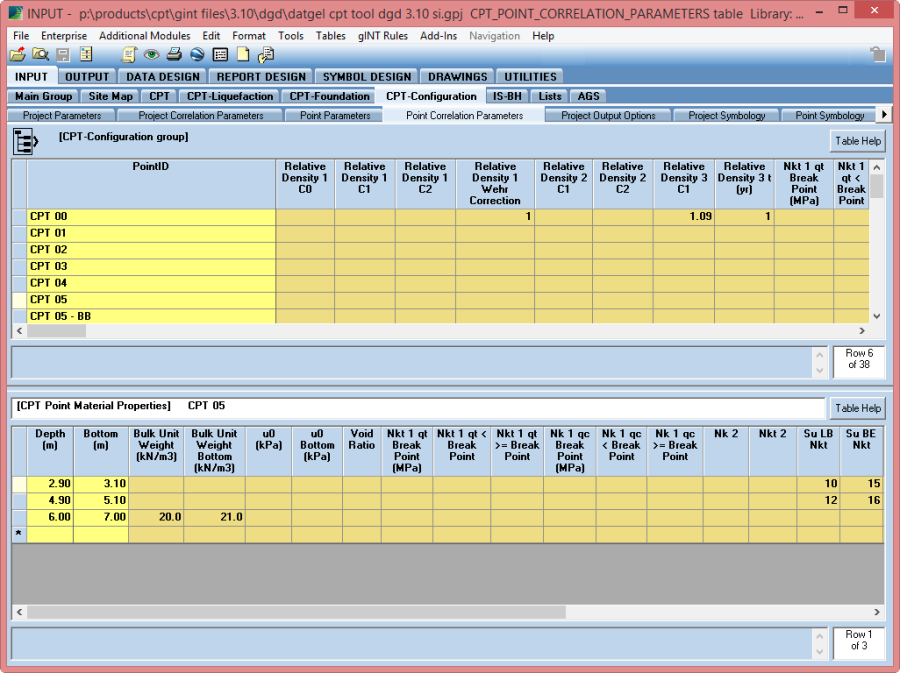The height and width of the screenshot is (673, 900).
Task: Click the open project folder icon
Action: pos(17,54)
